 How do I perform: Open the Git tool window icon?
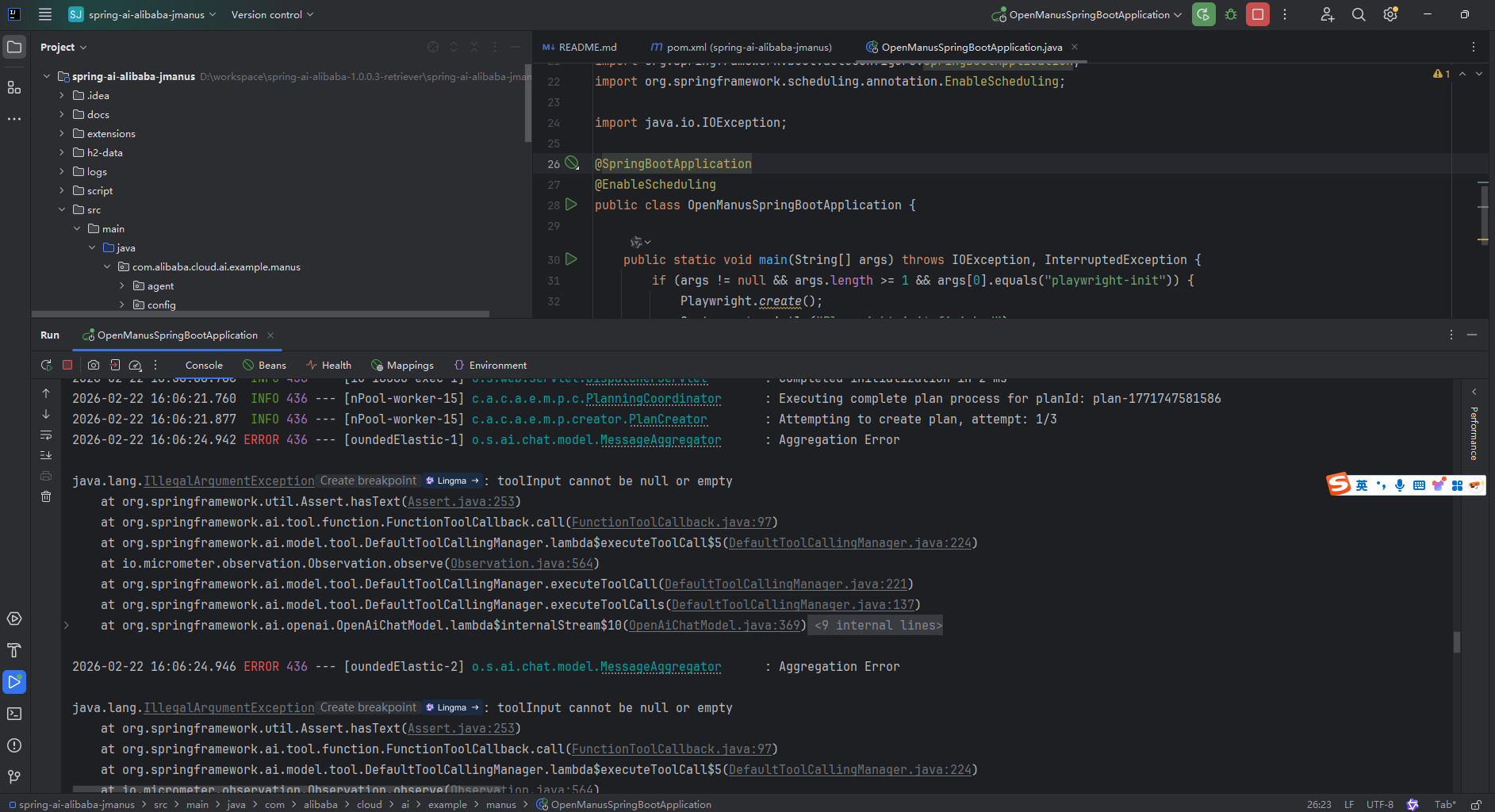point(14,777)
